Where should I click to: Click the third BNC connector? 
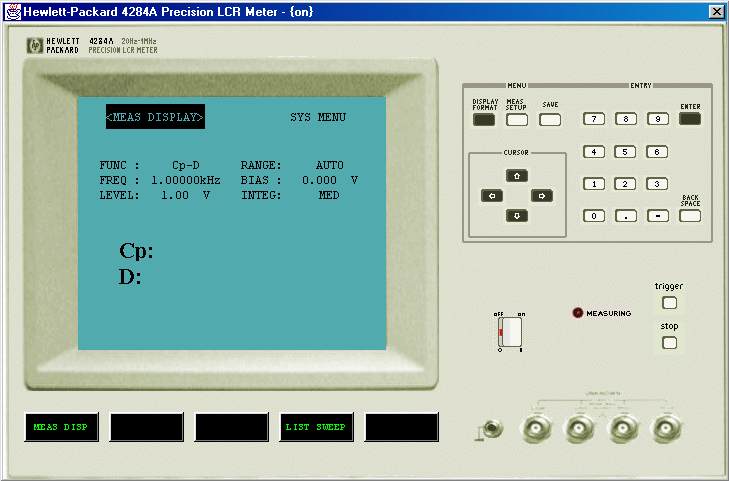623,428
